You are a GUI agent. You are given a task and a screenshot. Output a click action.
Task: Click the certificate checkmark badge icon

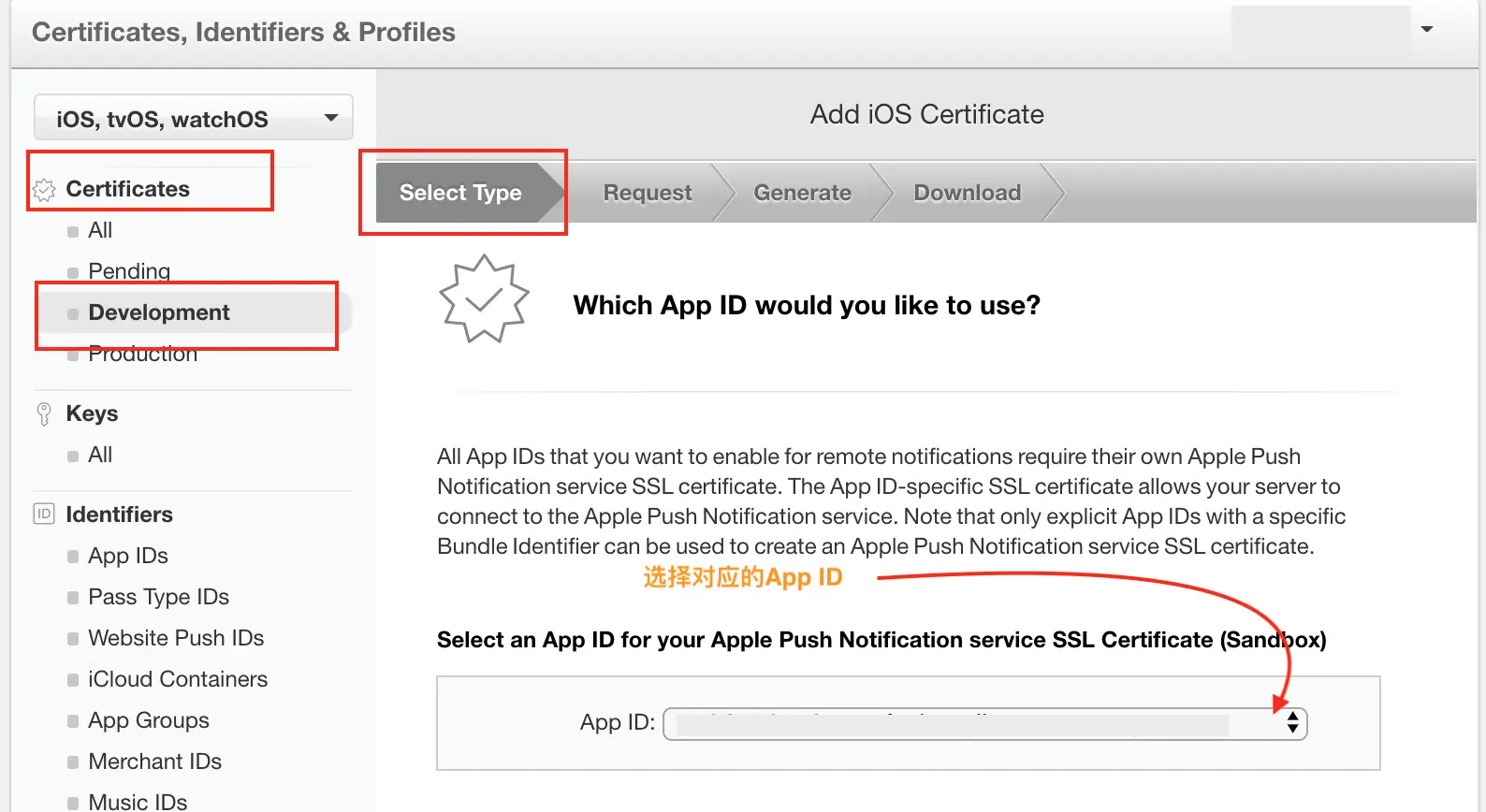484,298
